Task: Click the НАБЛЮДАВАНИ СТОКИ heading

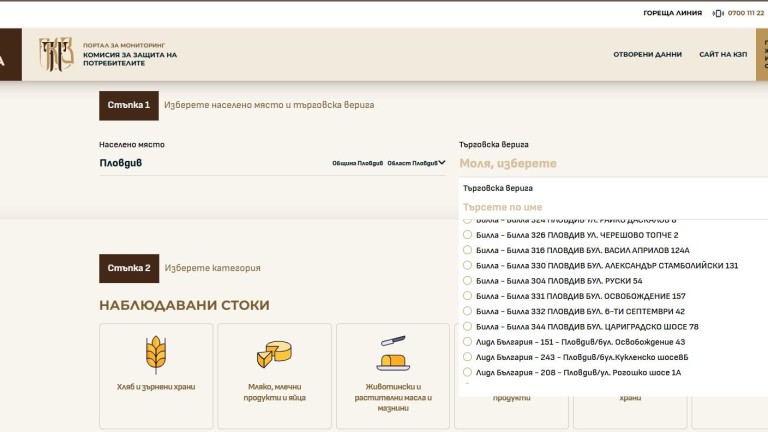Action: coord(184,305)
